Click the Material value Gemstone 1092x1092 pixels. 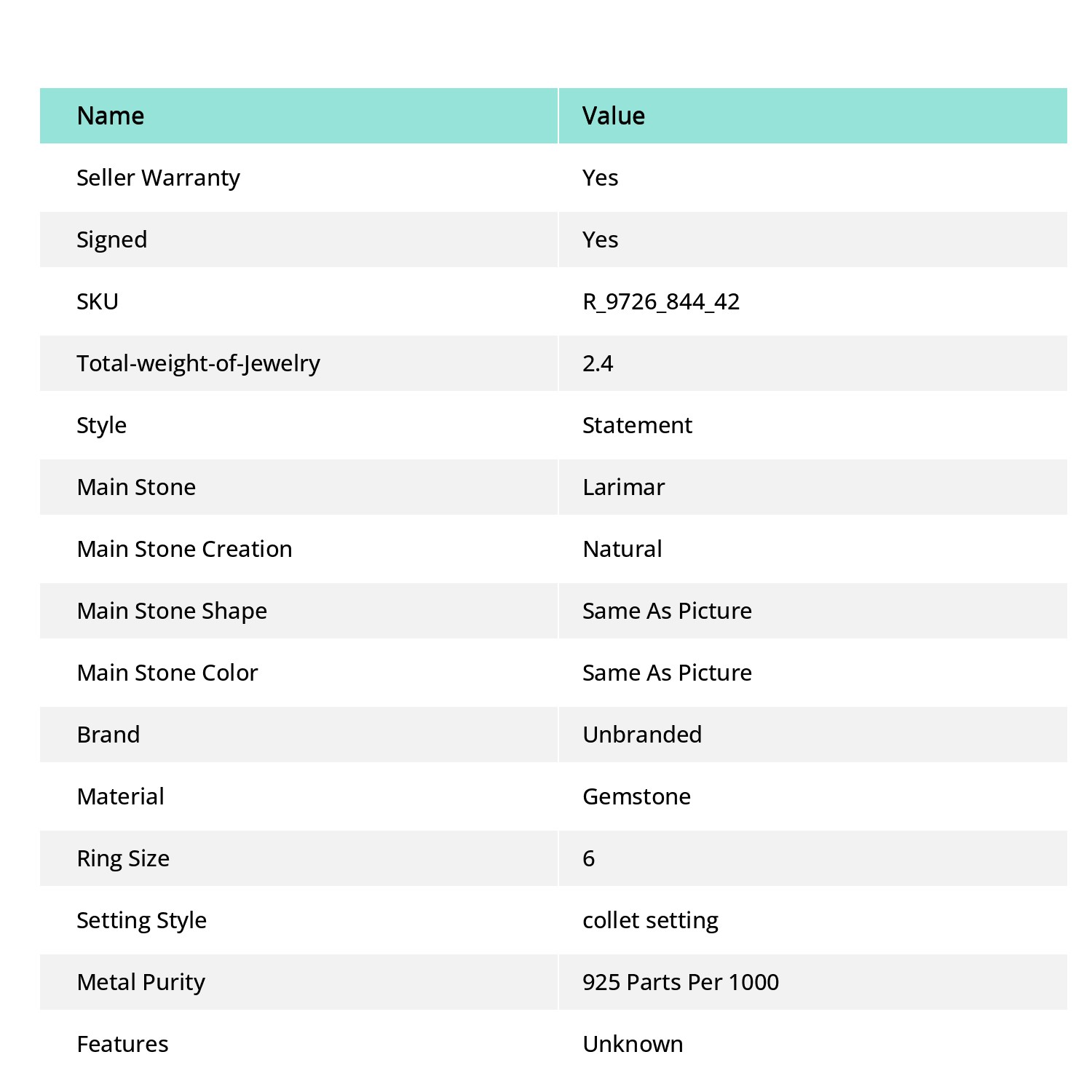tap(636, 796)
